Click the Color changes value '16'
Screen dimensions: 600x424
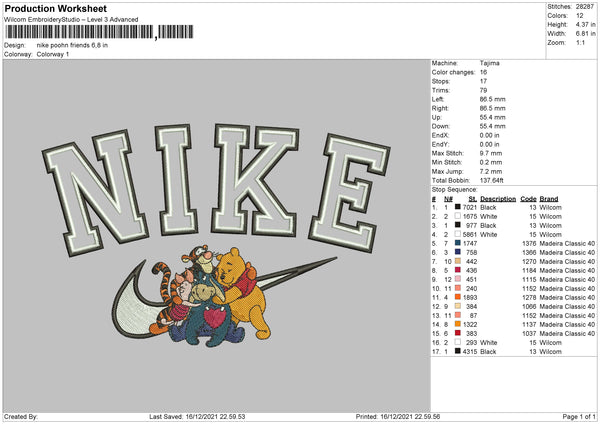click(x=483, y=72)
